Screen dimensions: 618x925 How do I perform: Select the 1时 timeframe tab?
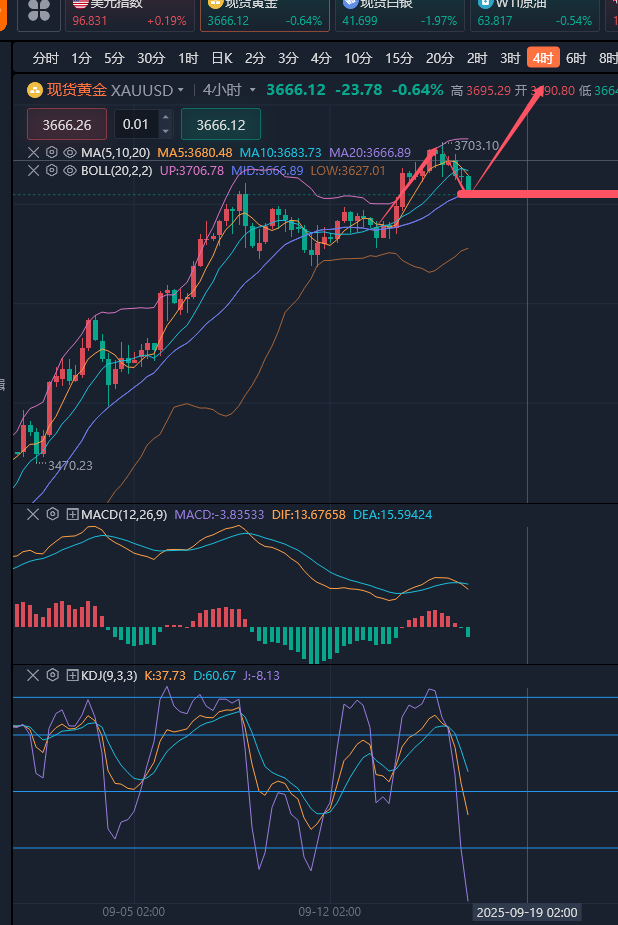point(187,58)
